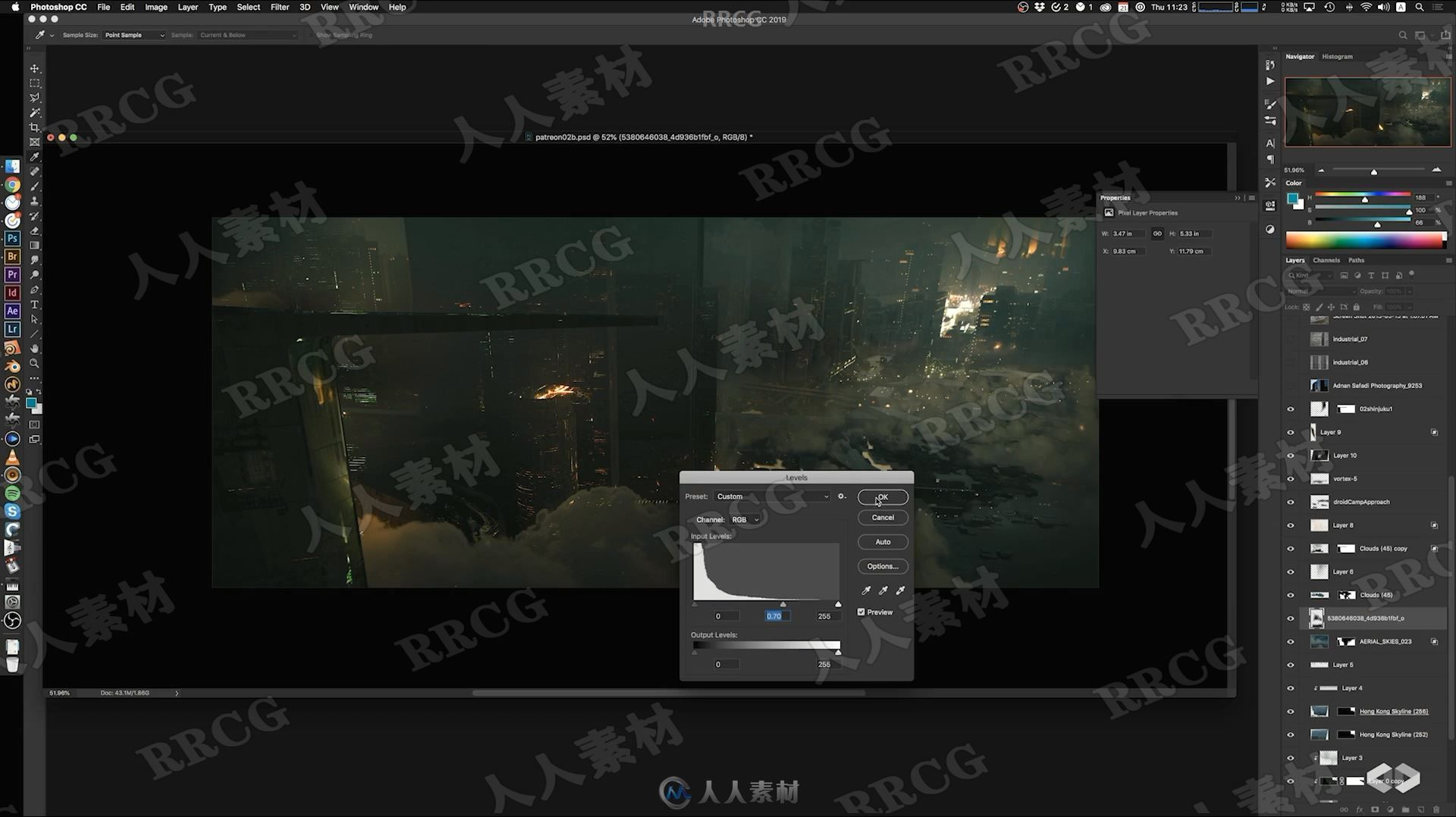Image resolution: width=1456 pixels, height=817 pixels.
Task: Open the Paragraph panel icon
Action: [x=1270, y=159]
